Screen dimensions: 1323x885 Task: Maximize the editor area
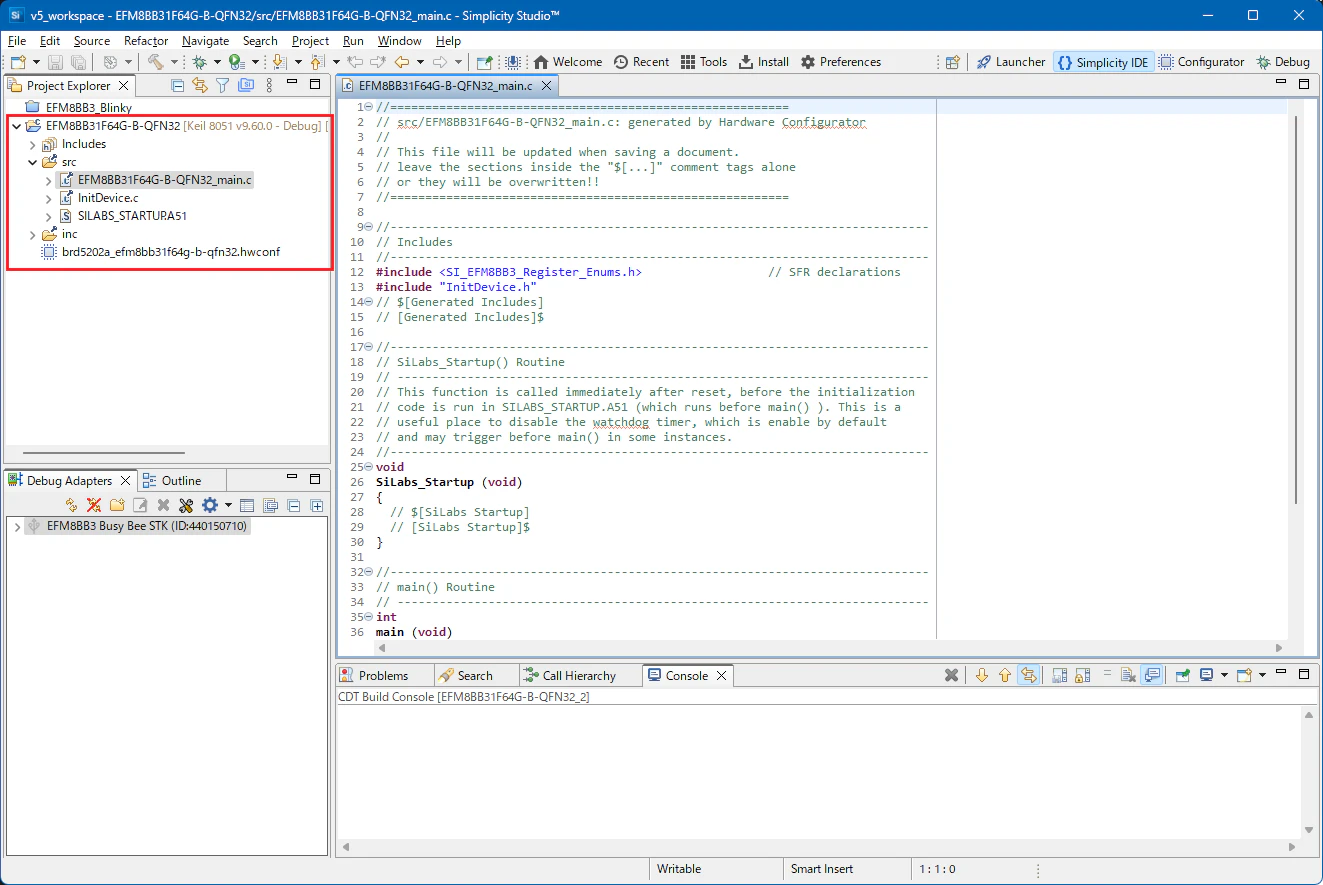(1303, 84)
